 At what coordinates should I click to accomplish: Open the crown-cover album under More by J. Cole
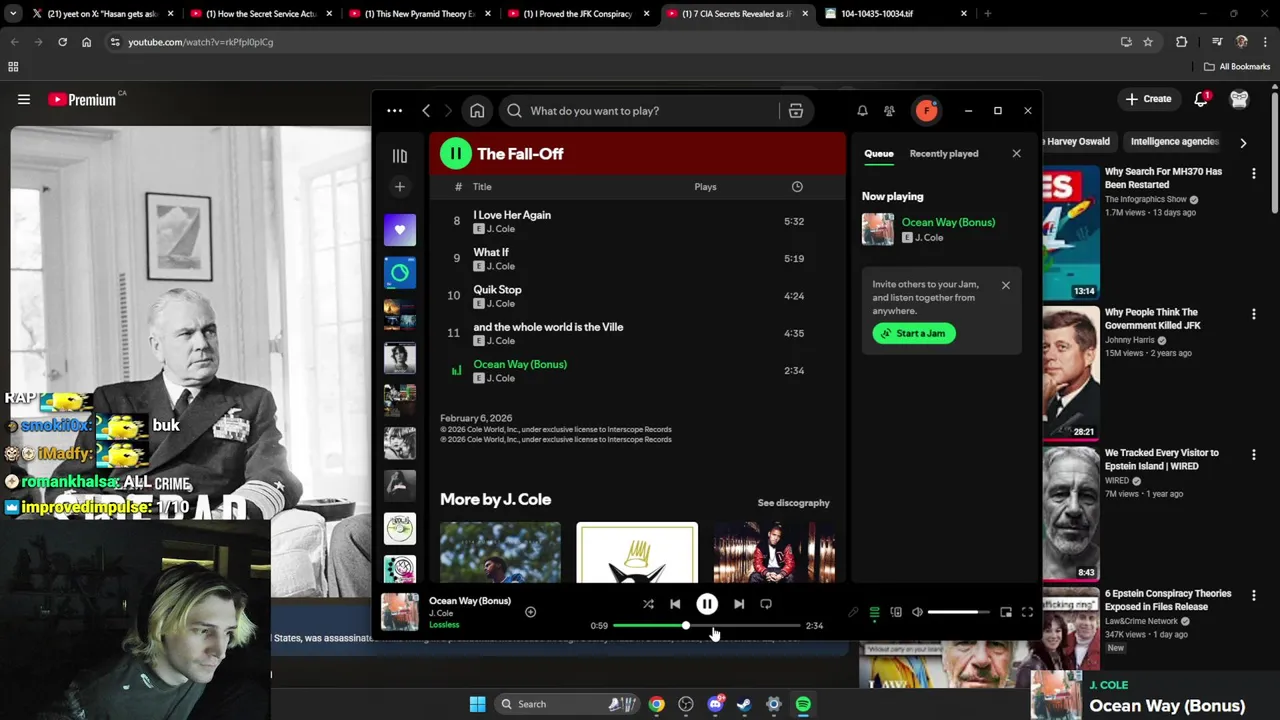point(637,552)
